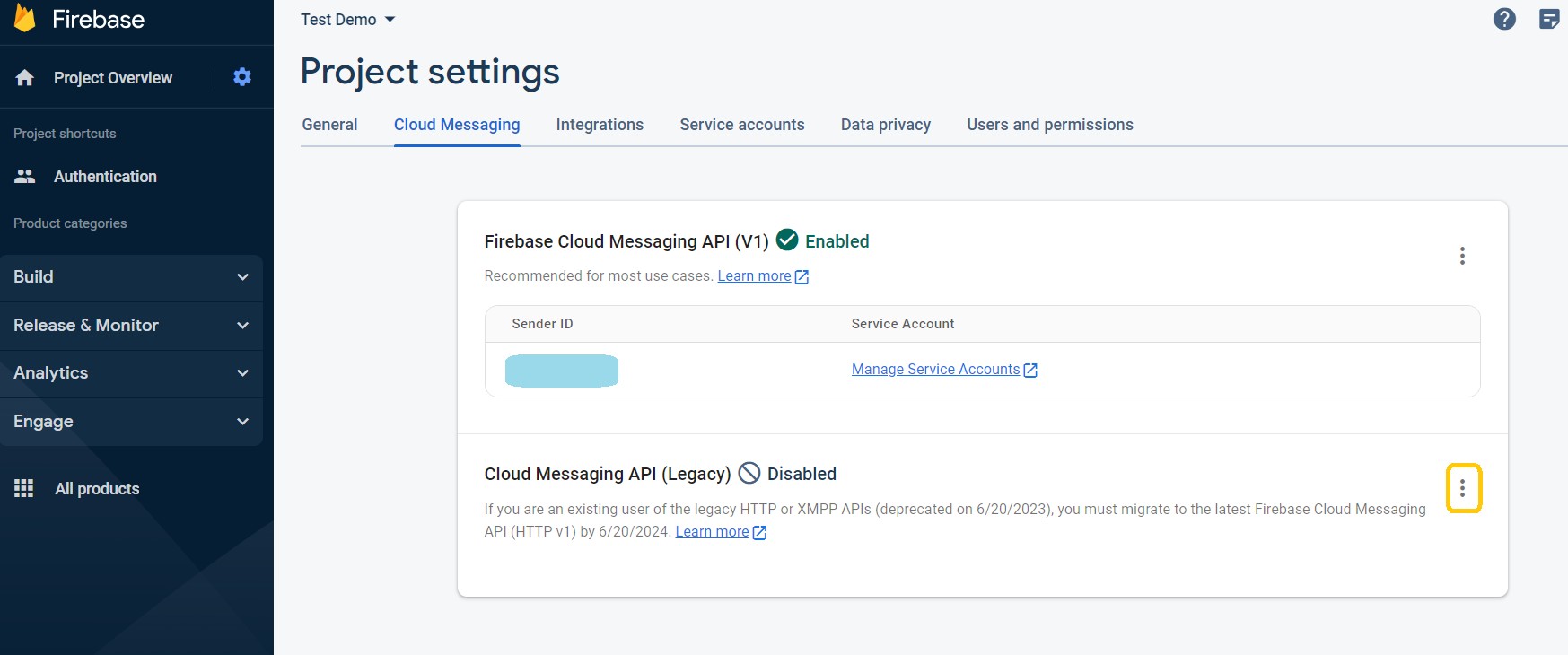Click the All products grid icon

[24, 488]
